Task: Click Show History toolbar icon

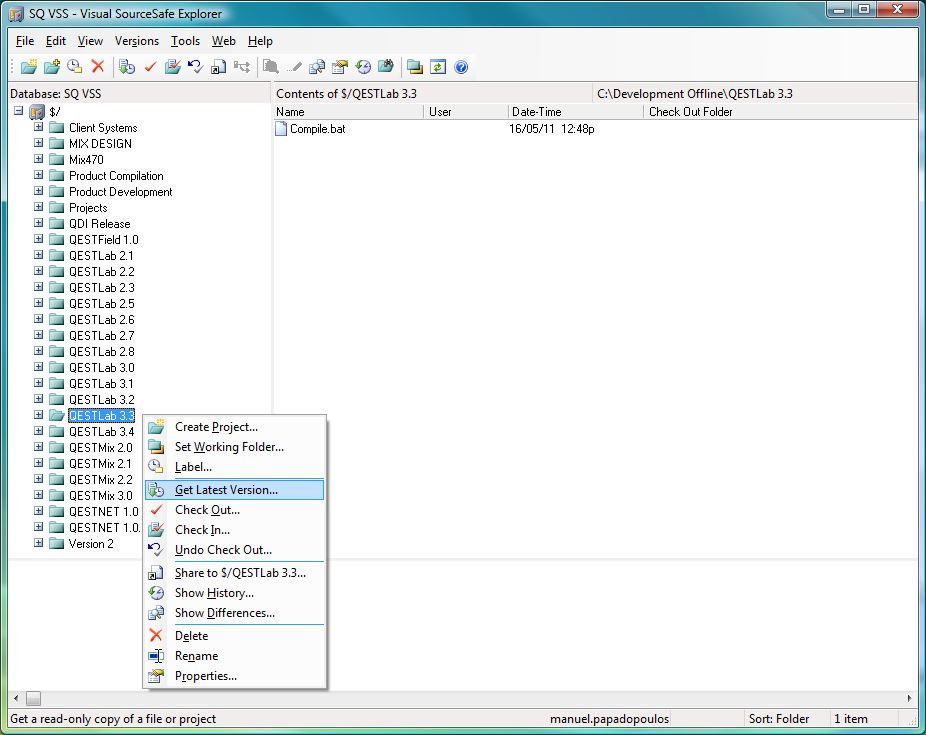Action: click(x=363, y=67)
